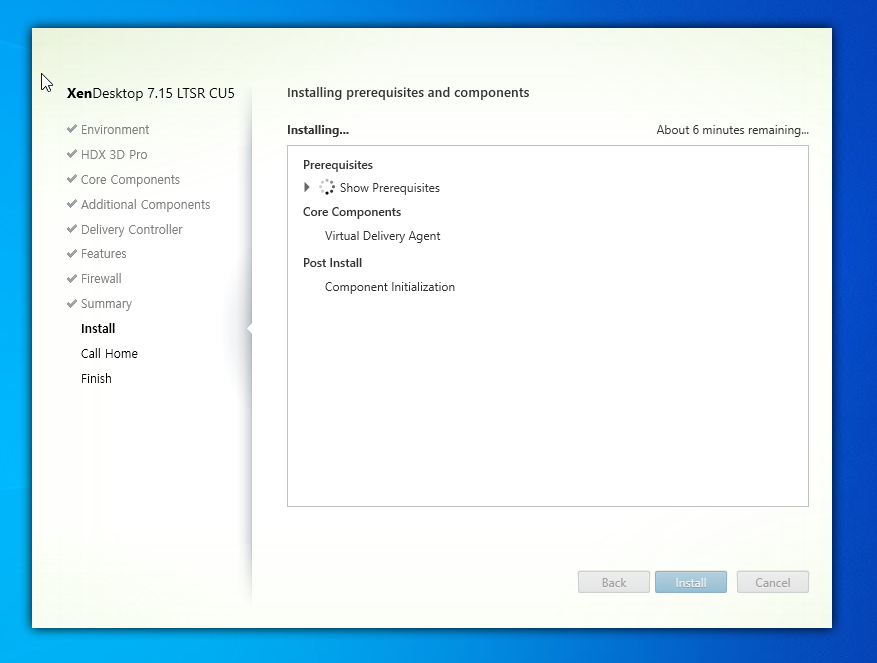The height and width of the screenshot is (663, 877).
Task: Click the Installing prerequisites and components heading
Action: [408, 93]
